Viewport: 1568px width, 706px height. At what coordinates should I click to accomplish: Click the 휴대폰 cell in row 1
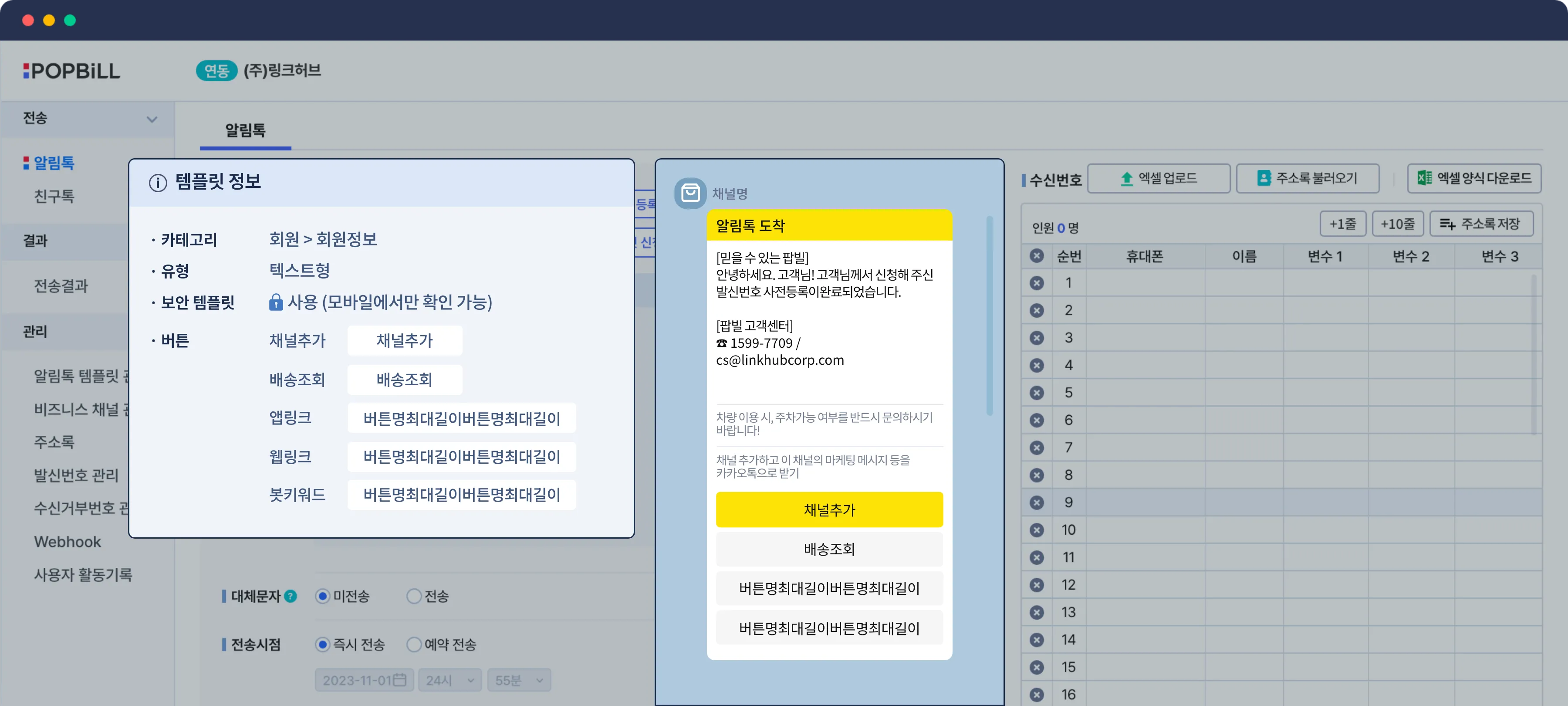(x=1145, y=283)
